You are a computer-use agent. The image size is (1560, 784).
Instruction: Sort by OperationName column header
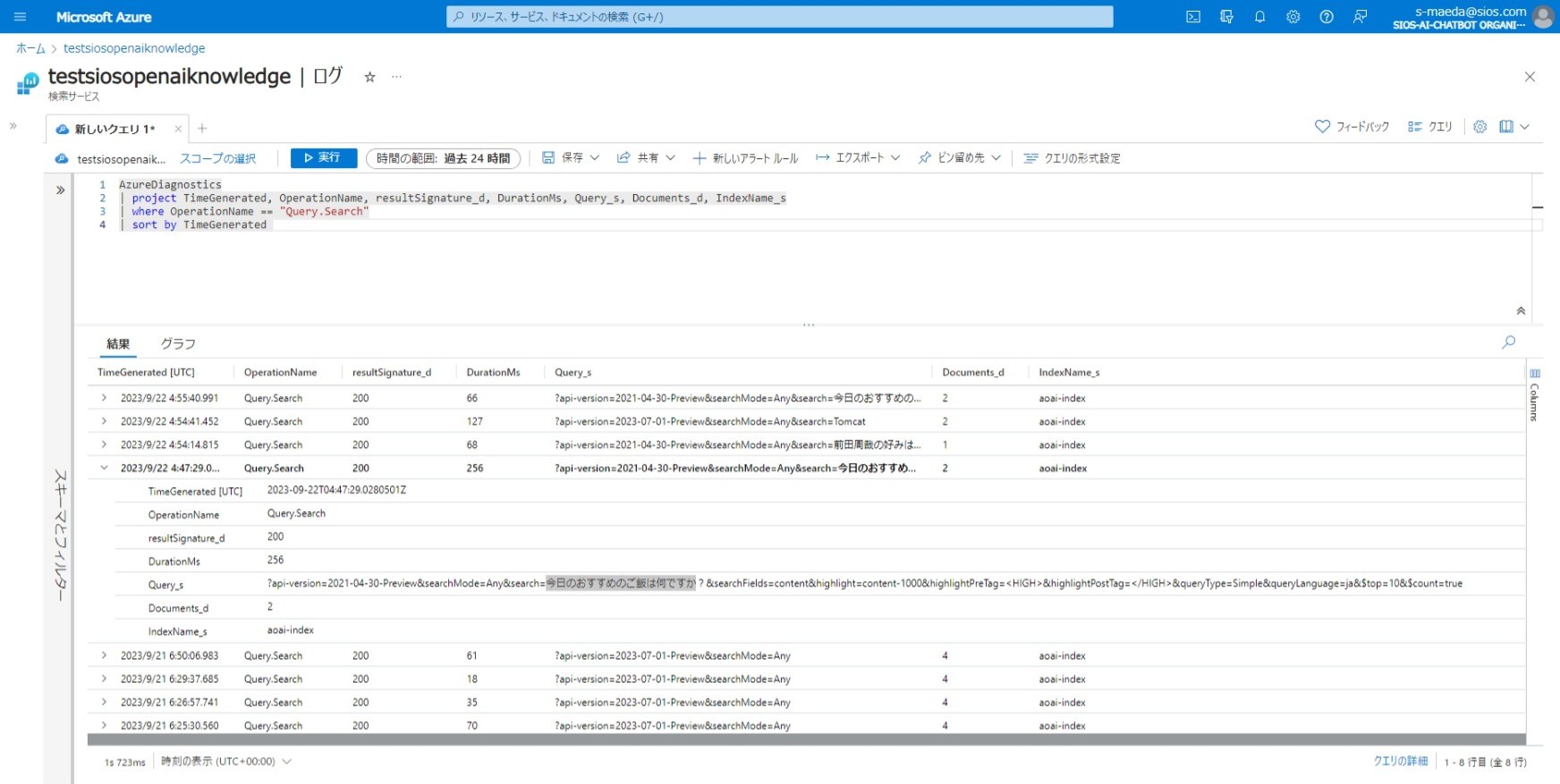pos(280,372)
